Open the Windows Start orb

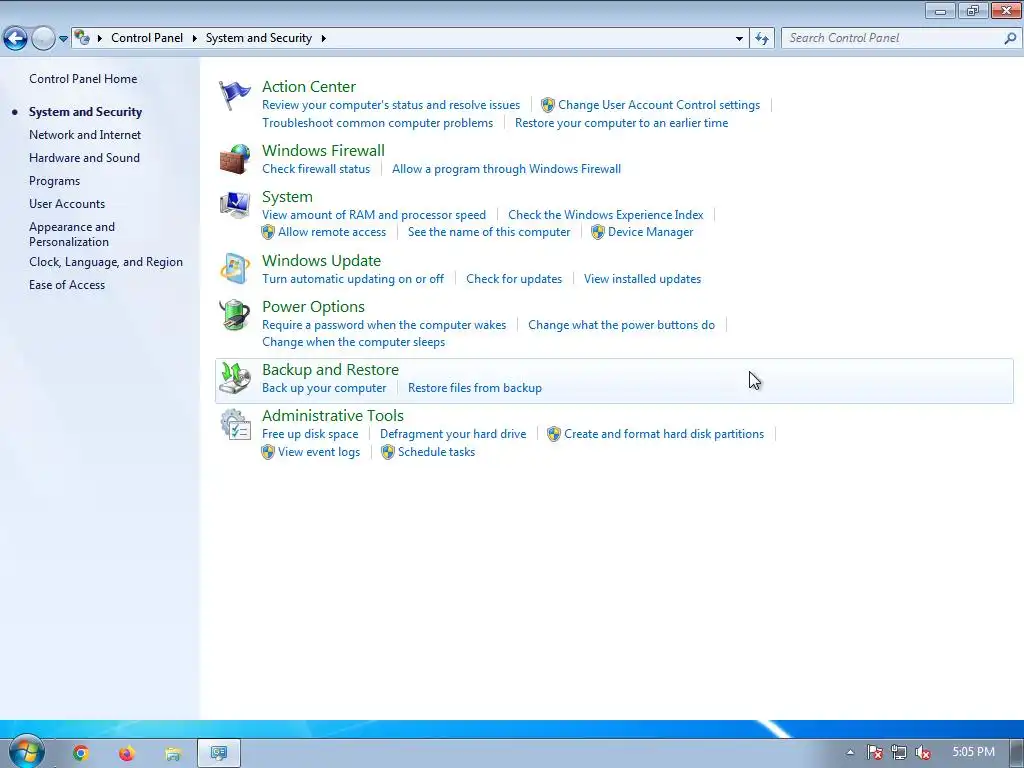tap(26, 752)
